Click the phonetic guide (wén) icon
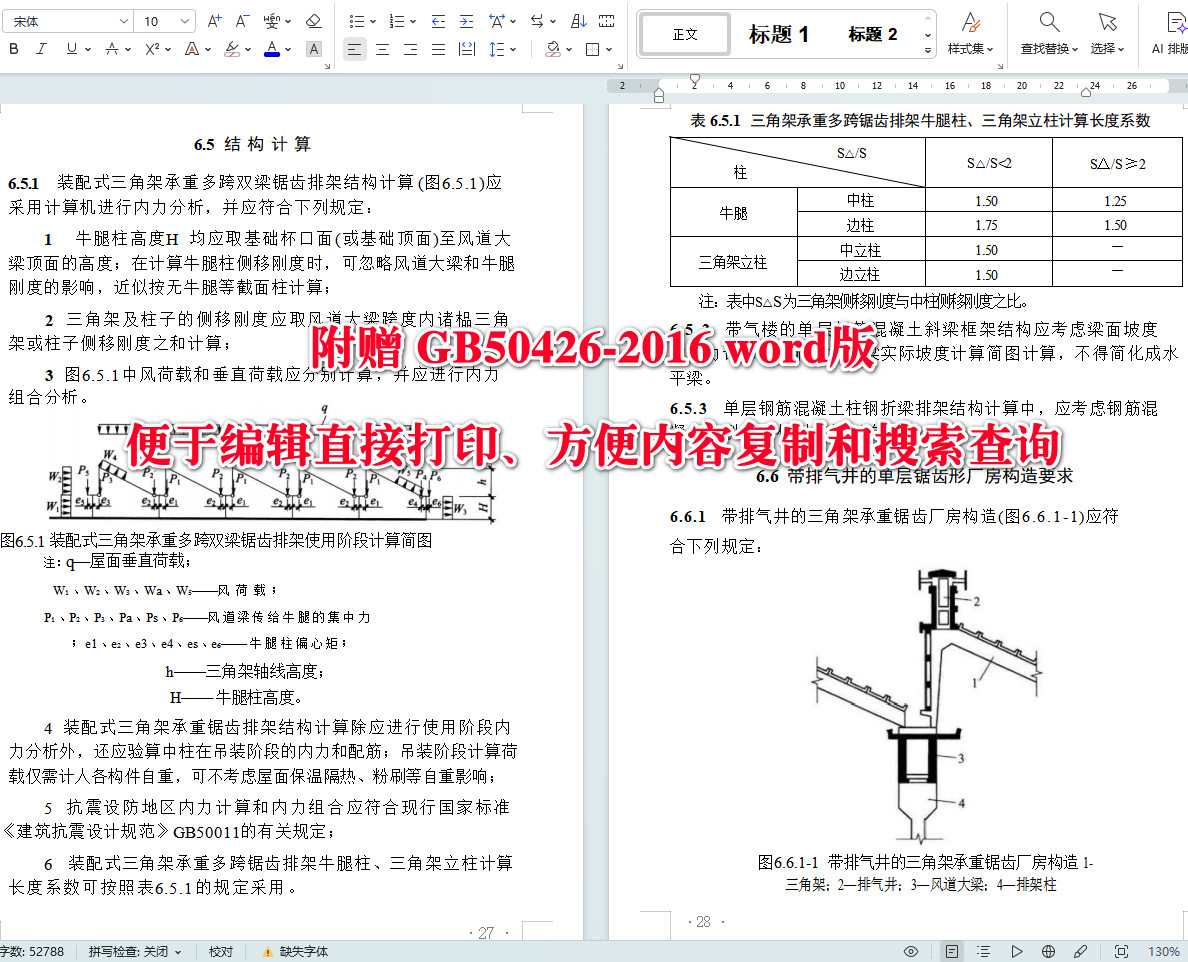This screenshot has height=962, width=1188. click(x=271, y=21)
